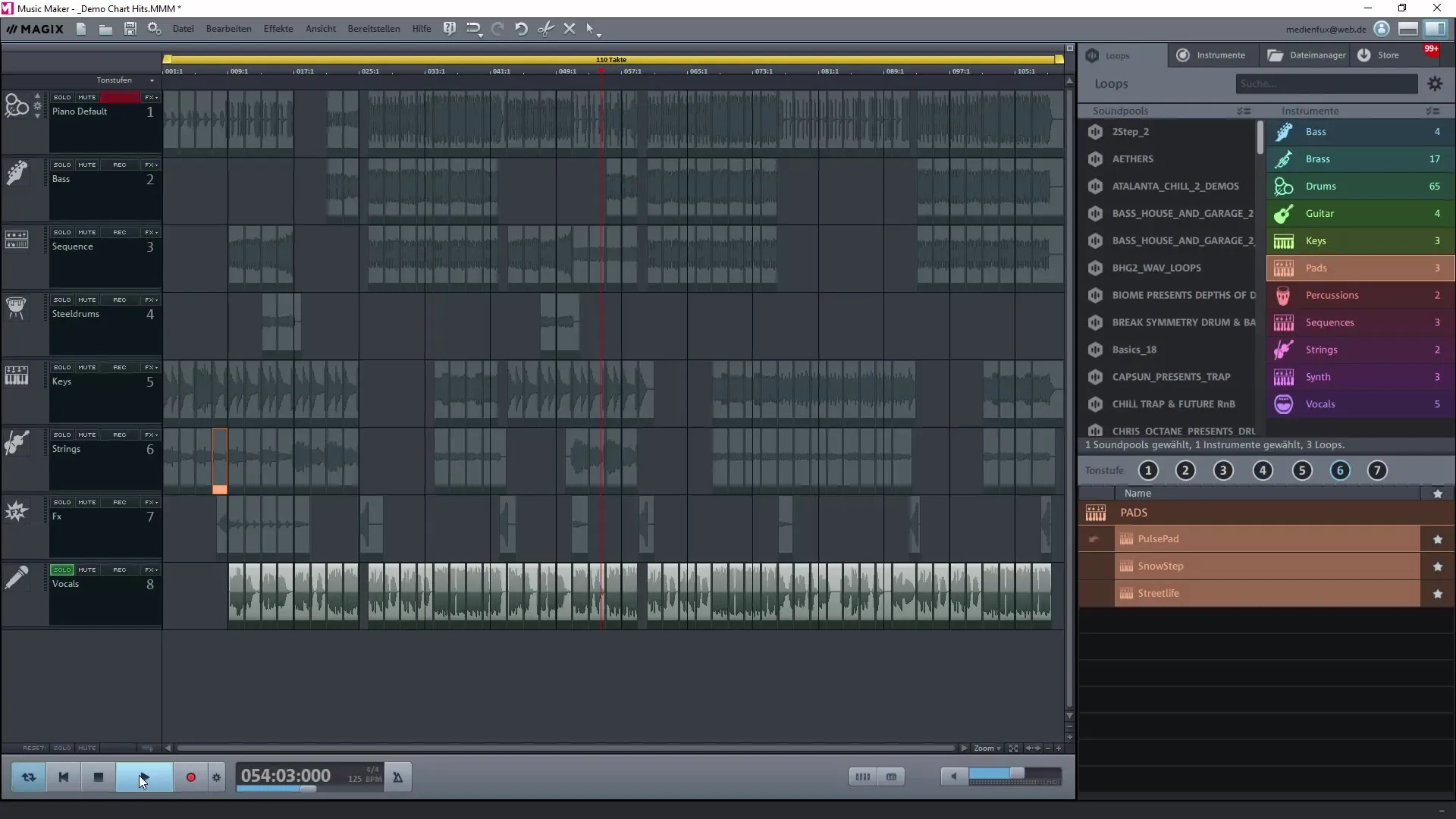Open project with the folder icon
Image resolution: width=1456 pixels, height=819 pixels.
(105, 29)
